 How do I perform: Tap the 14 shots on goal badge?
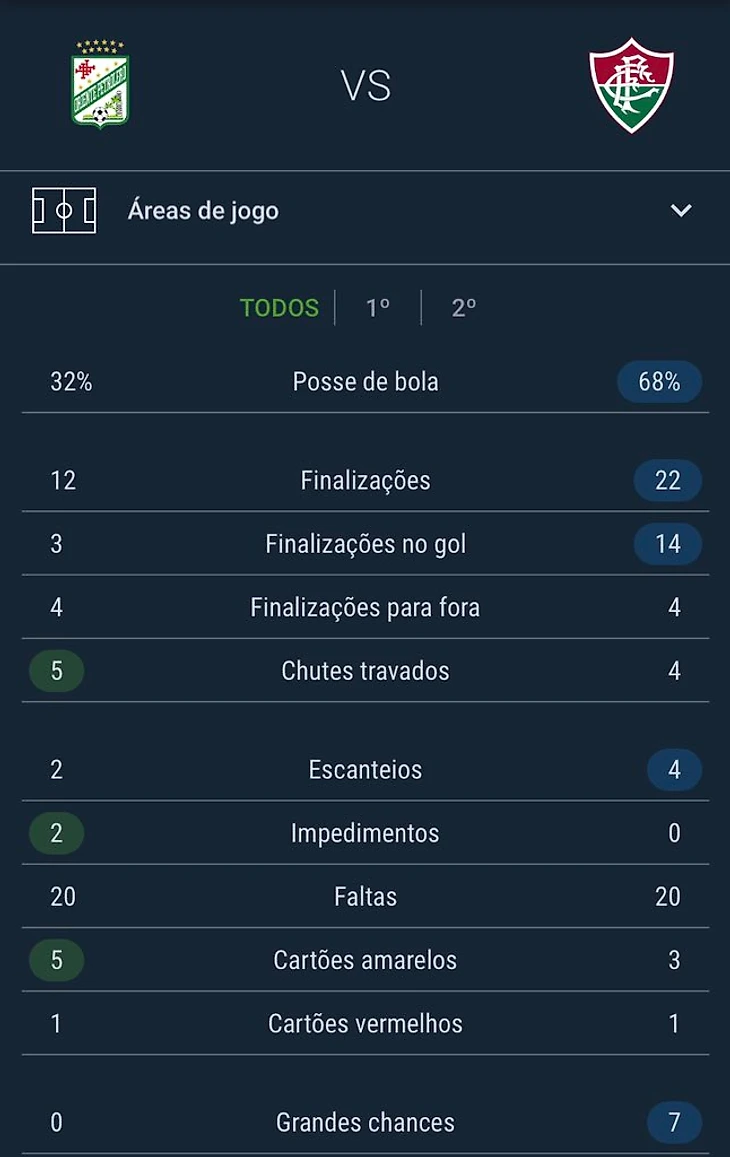667,544
